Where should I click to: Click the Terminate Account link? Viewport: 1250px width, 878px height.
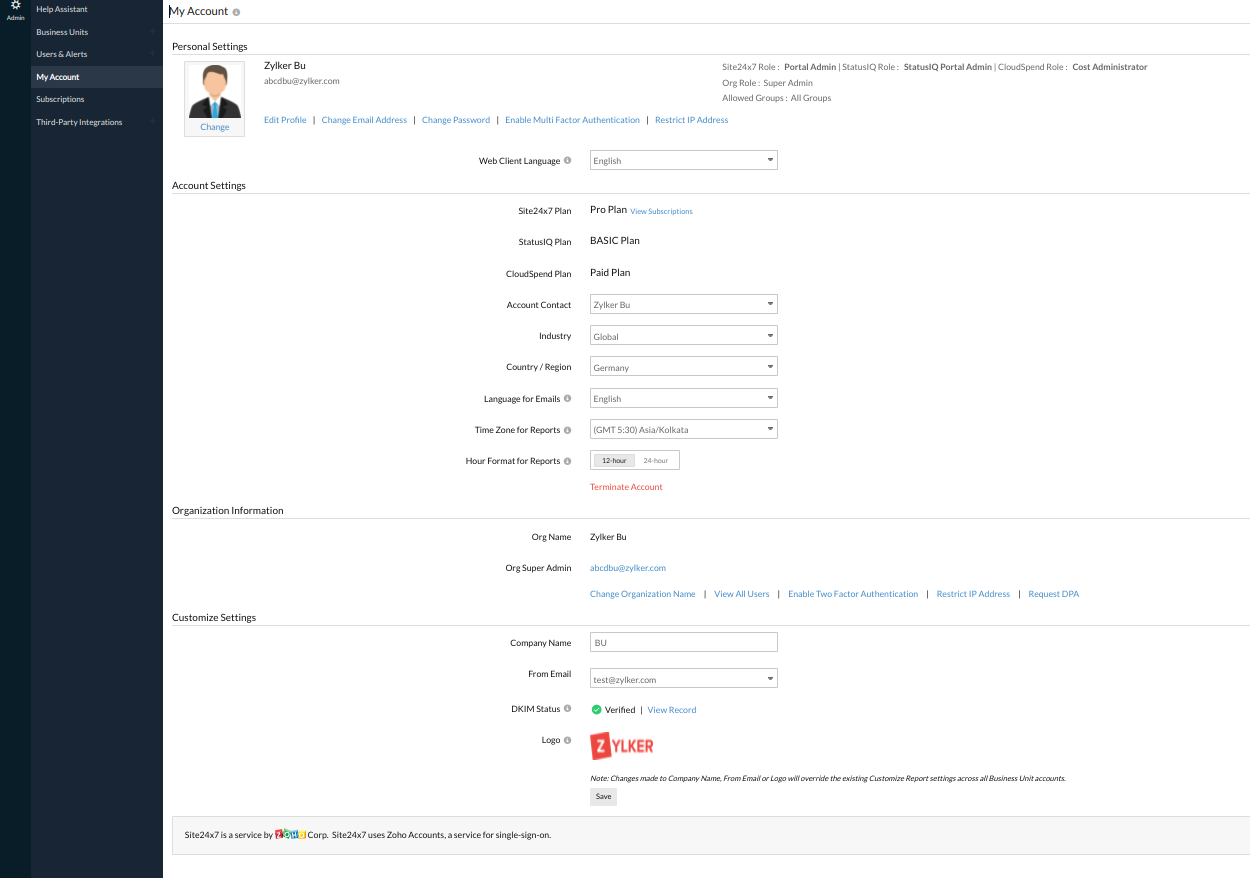[x=626, y=487]
